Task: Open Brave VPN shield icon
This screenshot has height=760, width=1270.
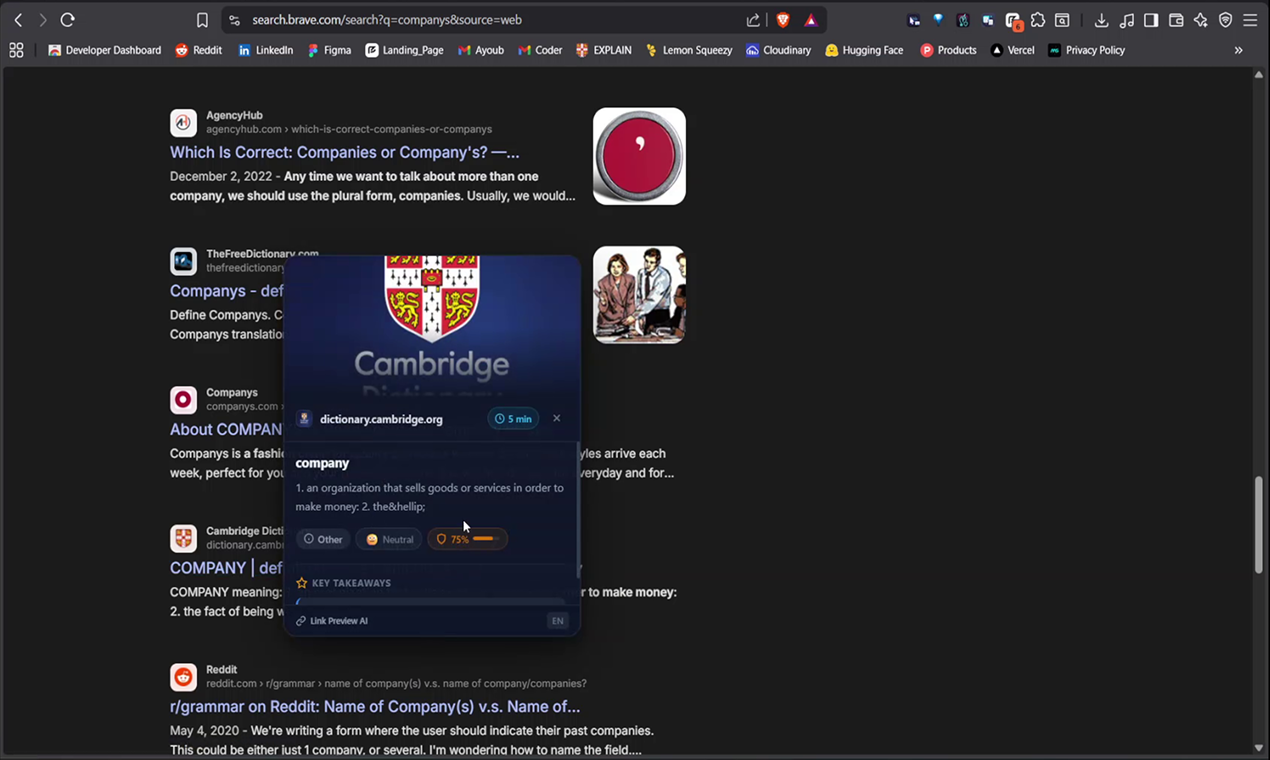Action: point(1225,20)
